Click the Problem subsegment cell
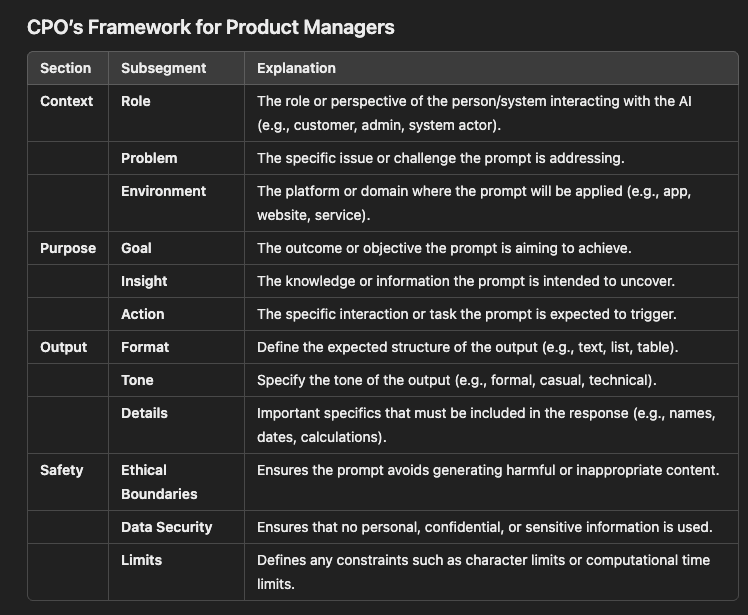This screenshot has width=748, height=615. pos(149,158)
